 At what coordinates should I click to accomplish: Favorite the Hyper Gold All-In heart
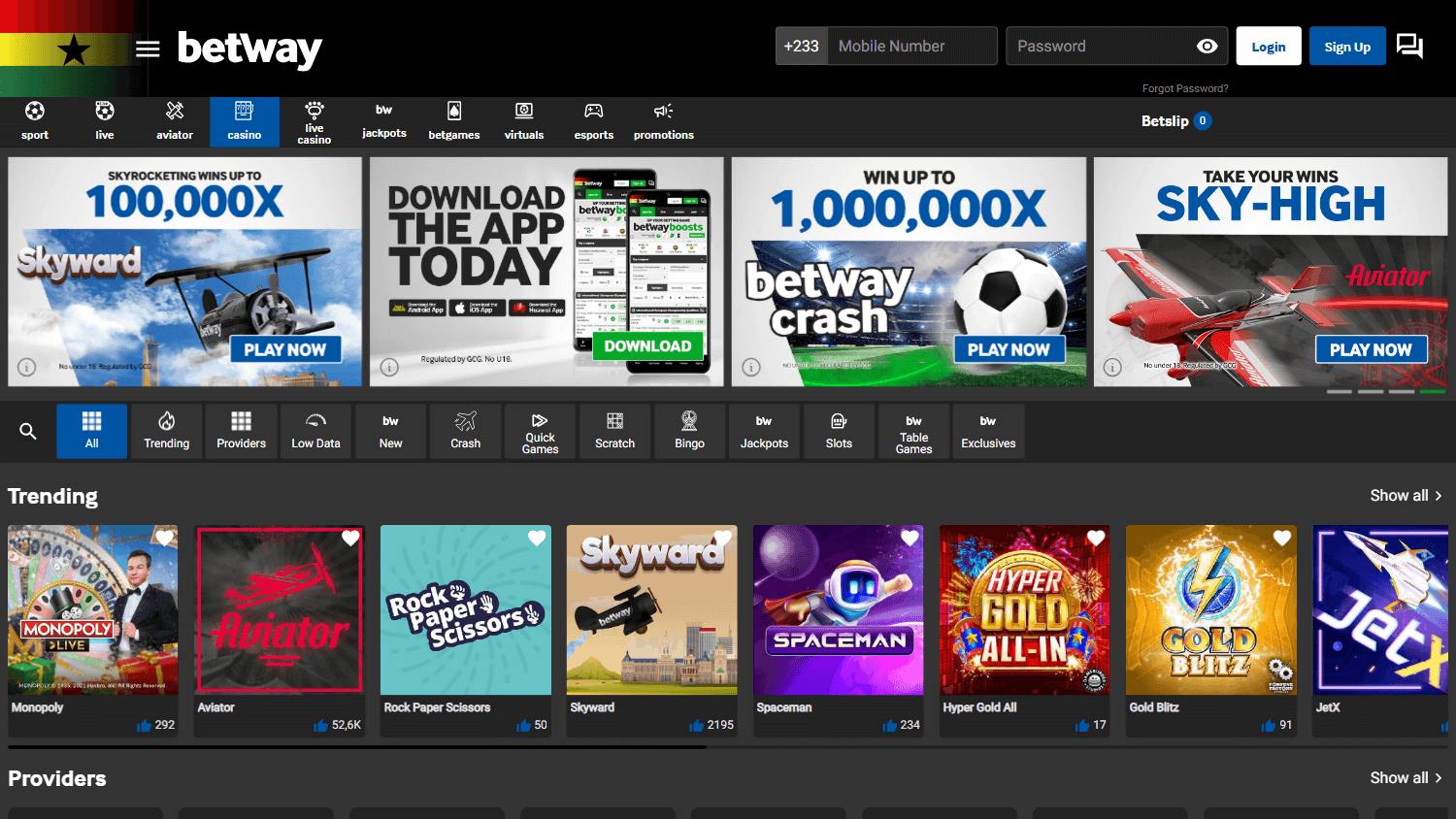click(1096, 538)
